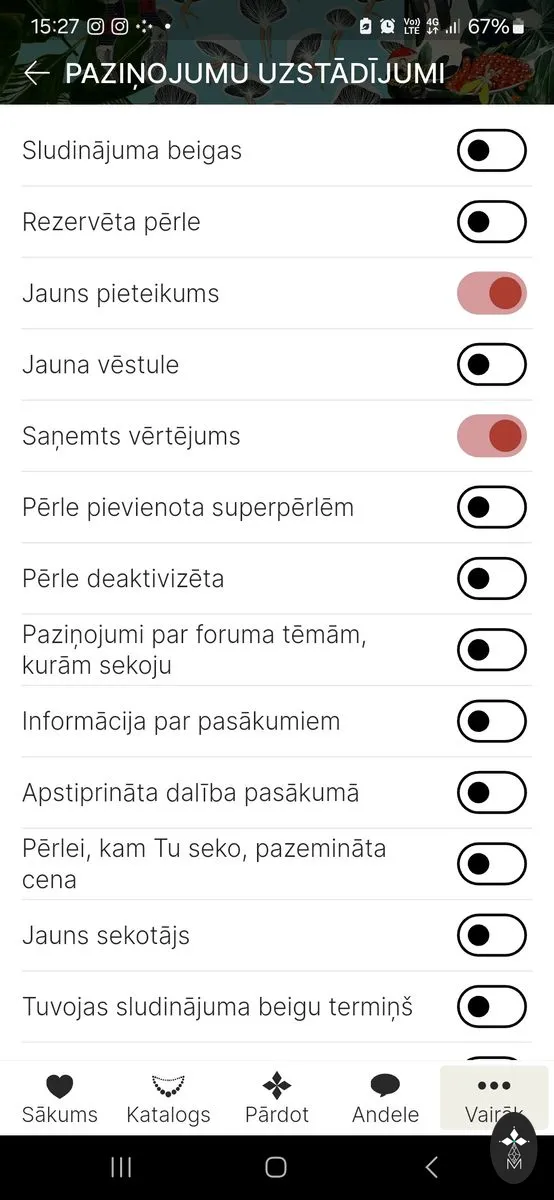Tap Android recent apps button
The image size is (554, 1200).
pos(121,1167)
